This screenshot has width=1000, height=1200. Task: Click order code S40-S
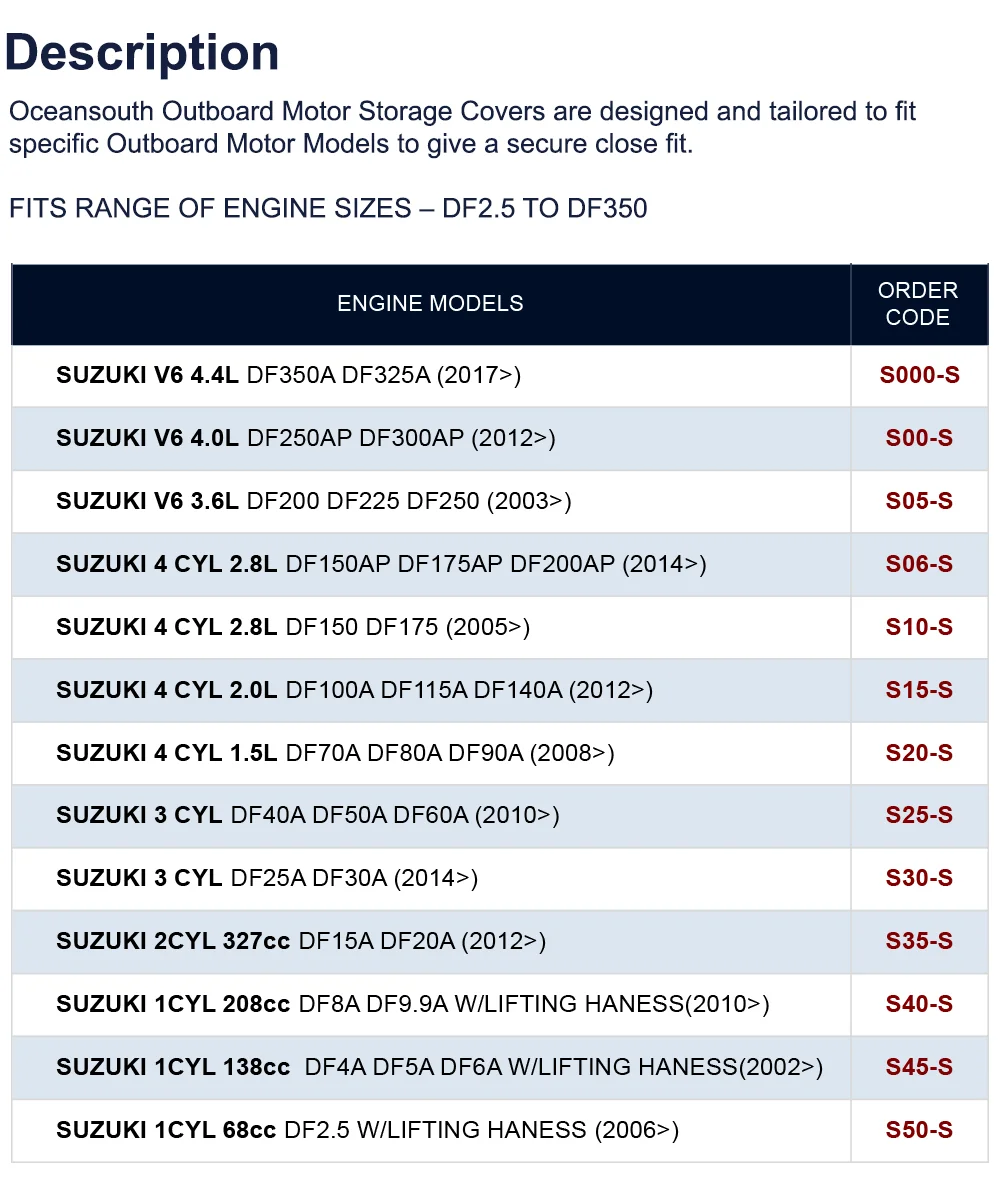919,1004
